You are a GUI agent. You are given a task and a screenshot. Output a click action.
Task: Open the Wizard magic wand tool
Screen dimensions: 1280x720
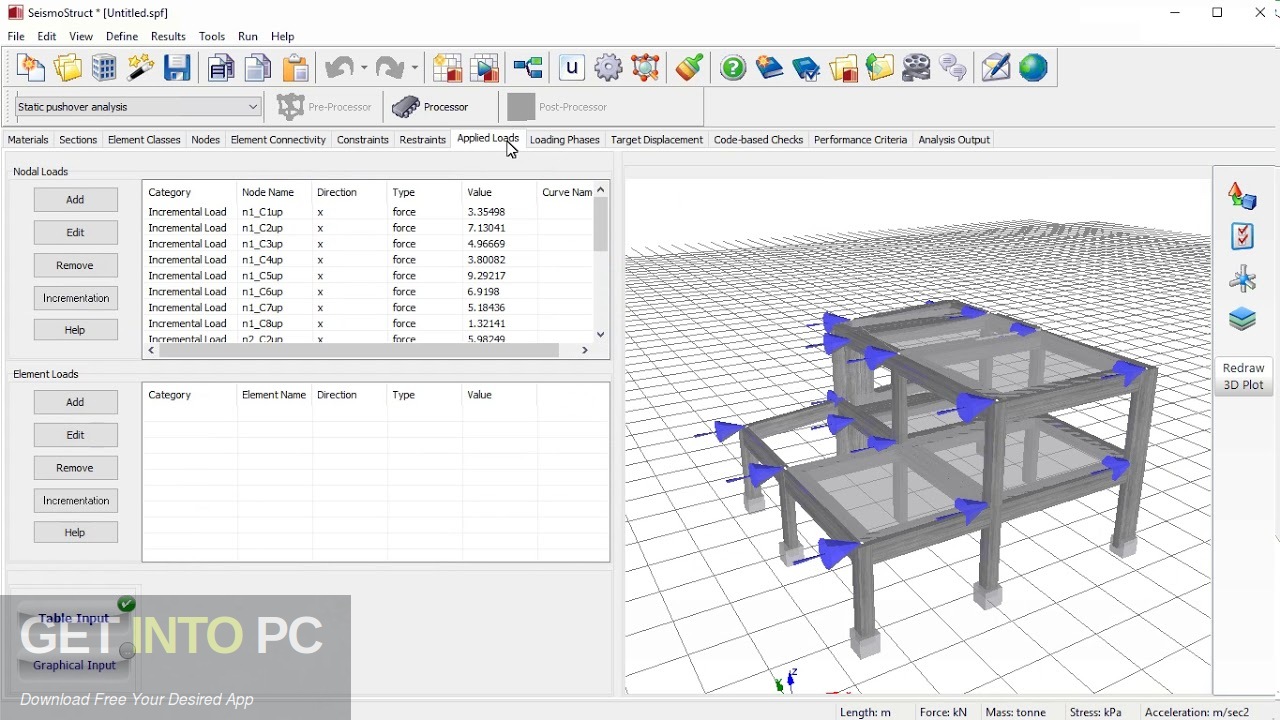click(x=141, y=68)
